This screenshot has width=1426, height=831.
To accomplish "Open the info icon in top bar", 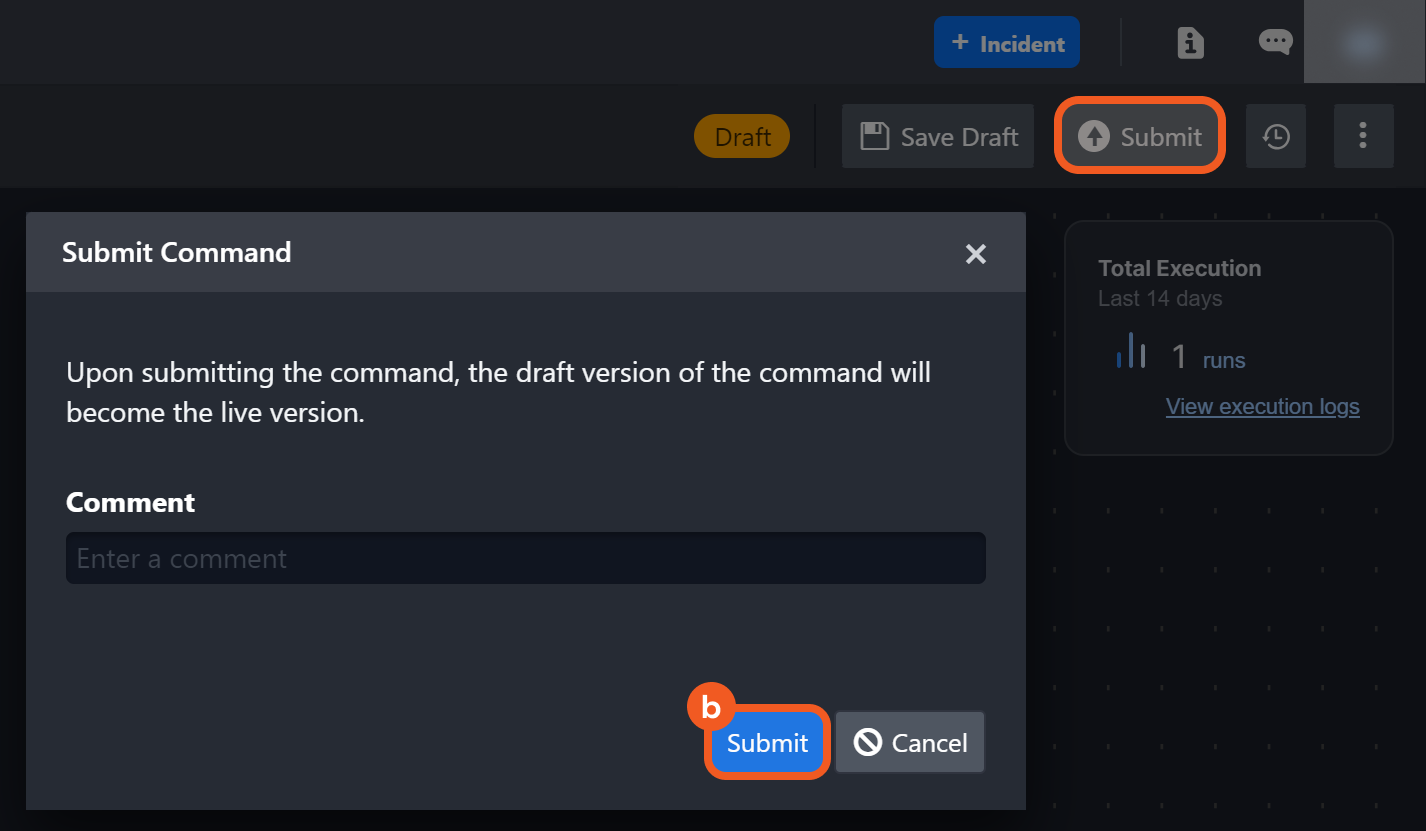I will (x=1190, y=43).
